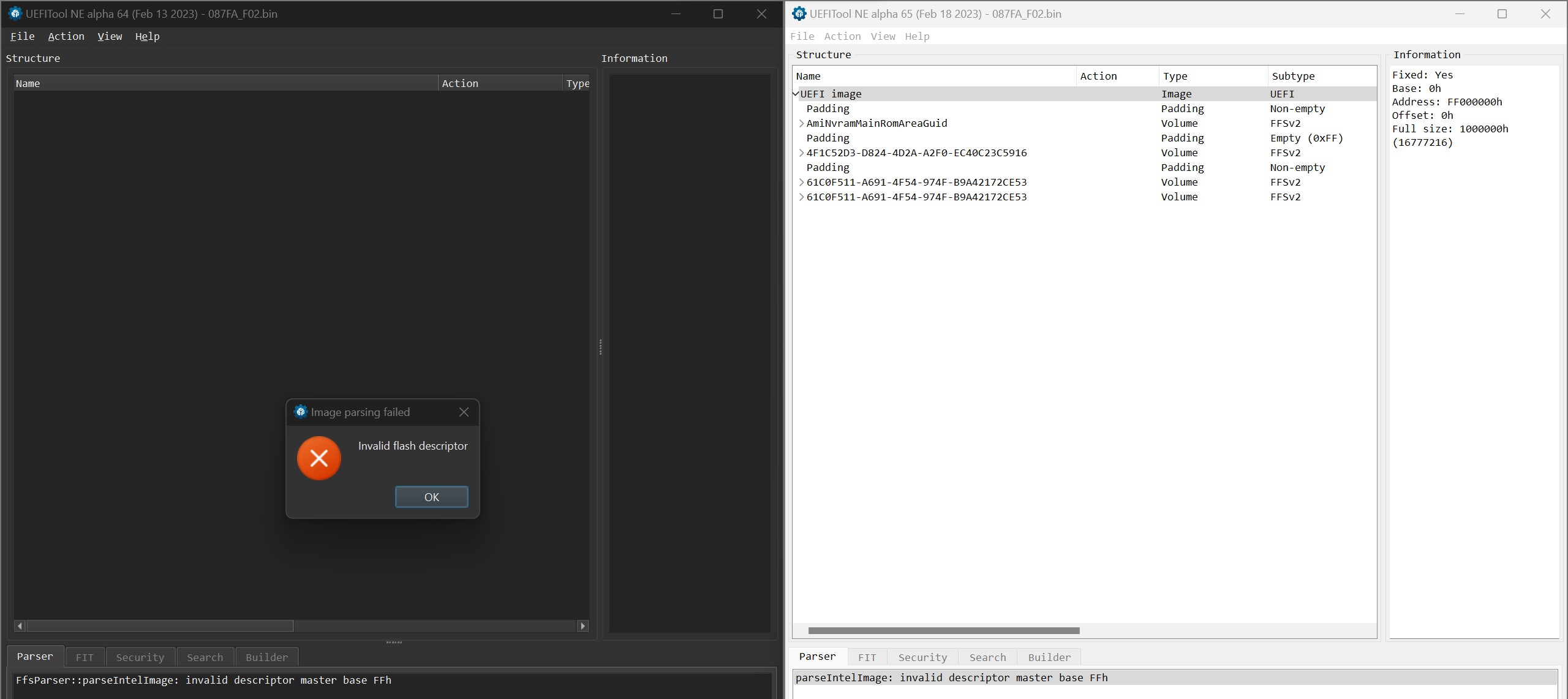Click the app icon beside Image parsing failed
Screen dimensions: 1568x699
pyautogui.click(x=300, y=412)
